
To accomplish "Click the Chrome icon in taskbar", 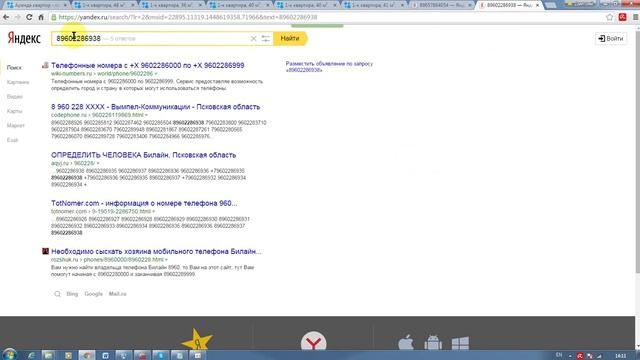I will 87,356.
